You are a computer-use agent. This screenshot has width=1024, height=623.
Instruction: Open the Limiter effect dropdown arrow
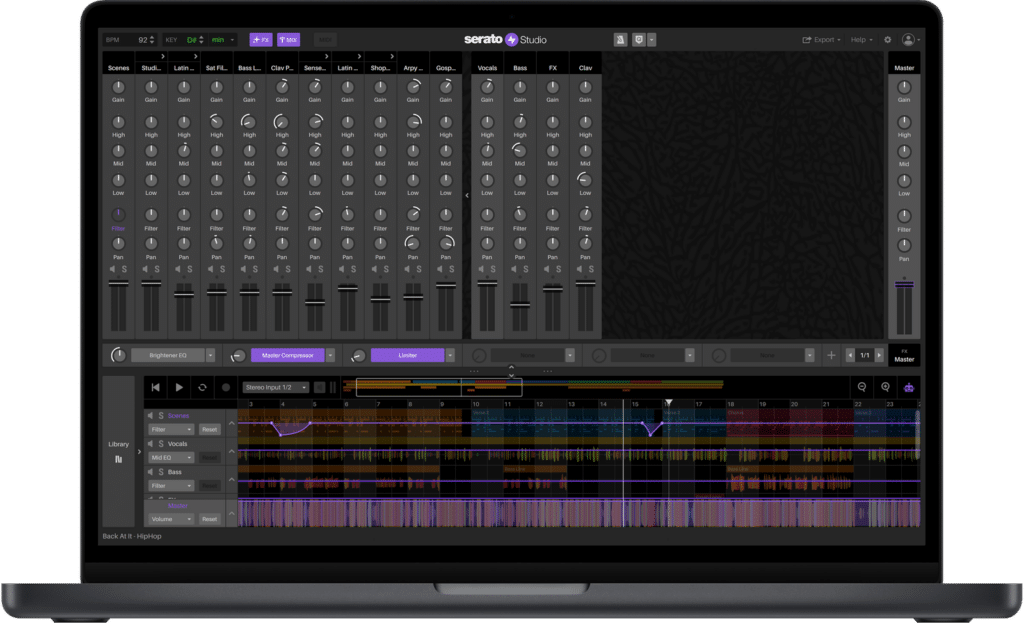coord(450,355)
